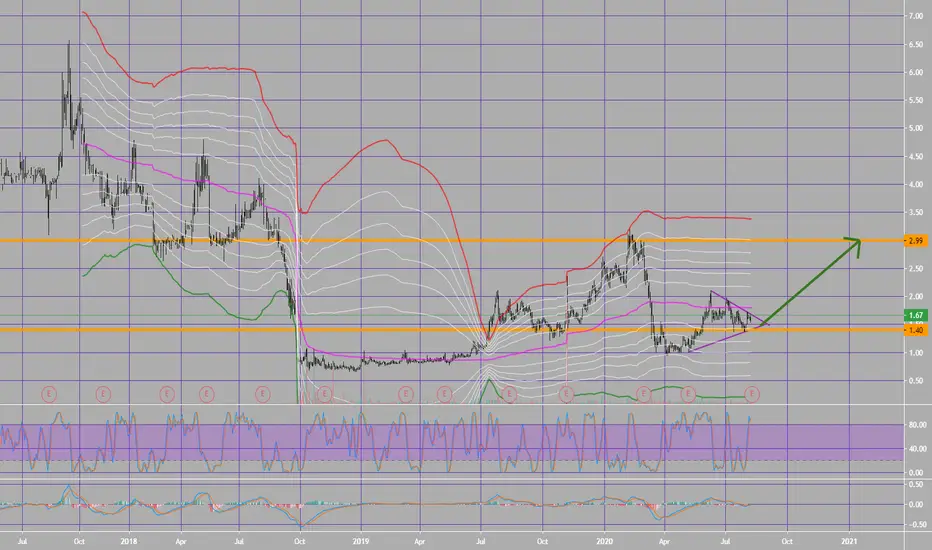932x550 pixels.
Task: Click the 80.00 stochastic scale label
Action: (917, 425)
